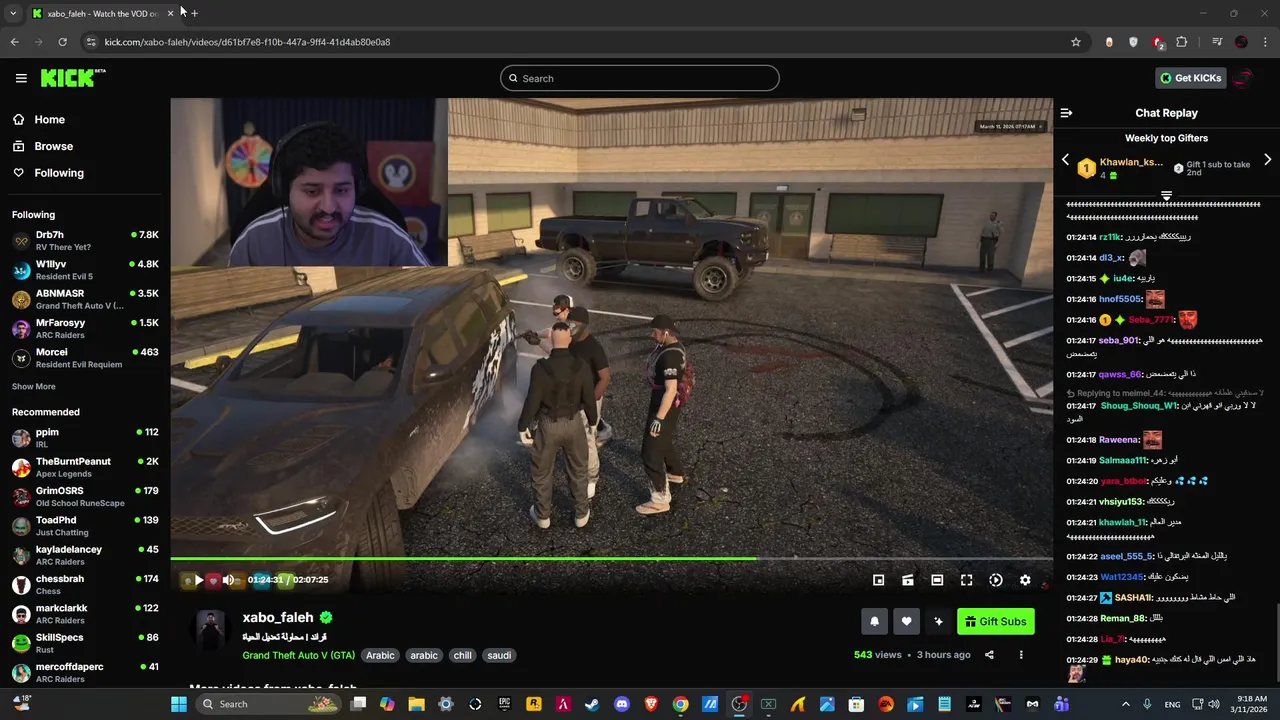Open the user profile avatar menu
Viewport: 1280px width, 720px height.
[x=1242, y=78]
